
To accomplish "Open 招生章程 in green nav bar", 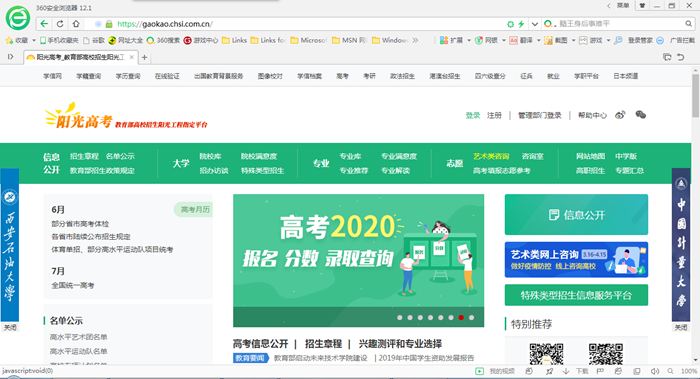I will pos(84,156).
